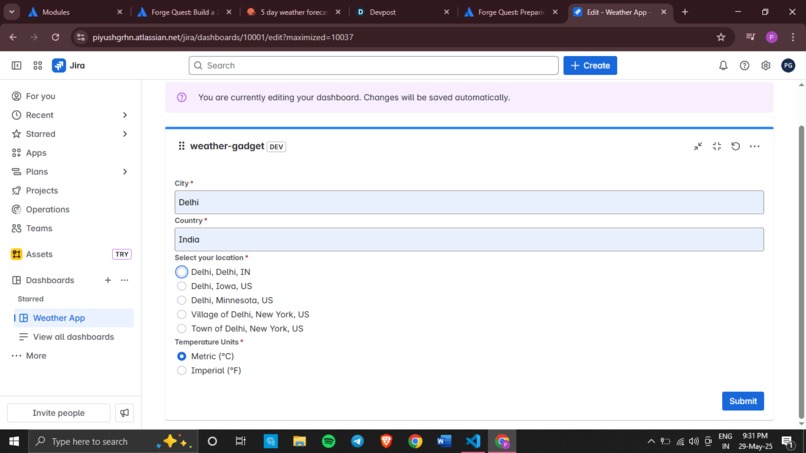This screenshot has width=806, height=453.
Task: Open the PG profile avatar
Action: [x=787, y=65]
